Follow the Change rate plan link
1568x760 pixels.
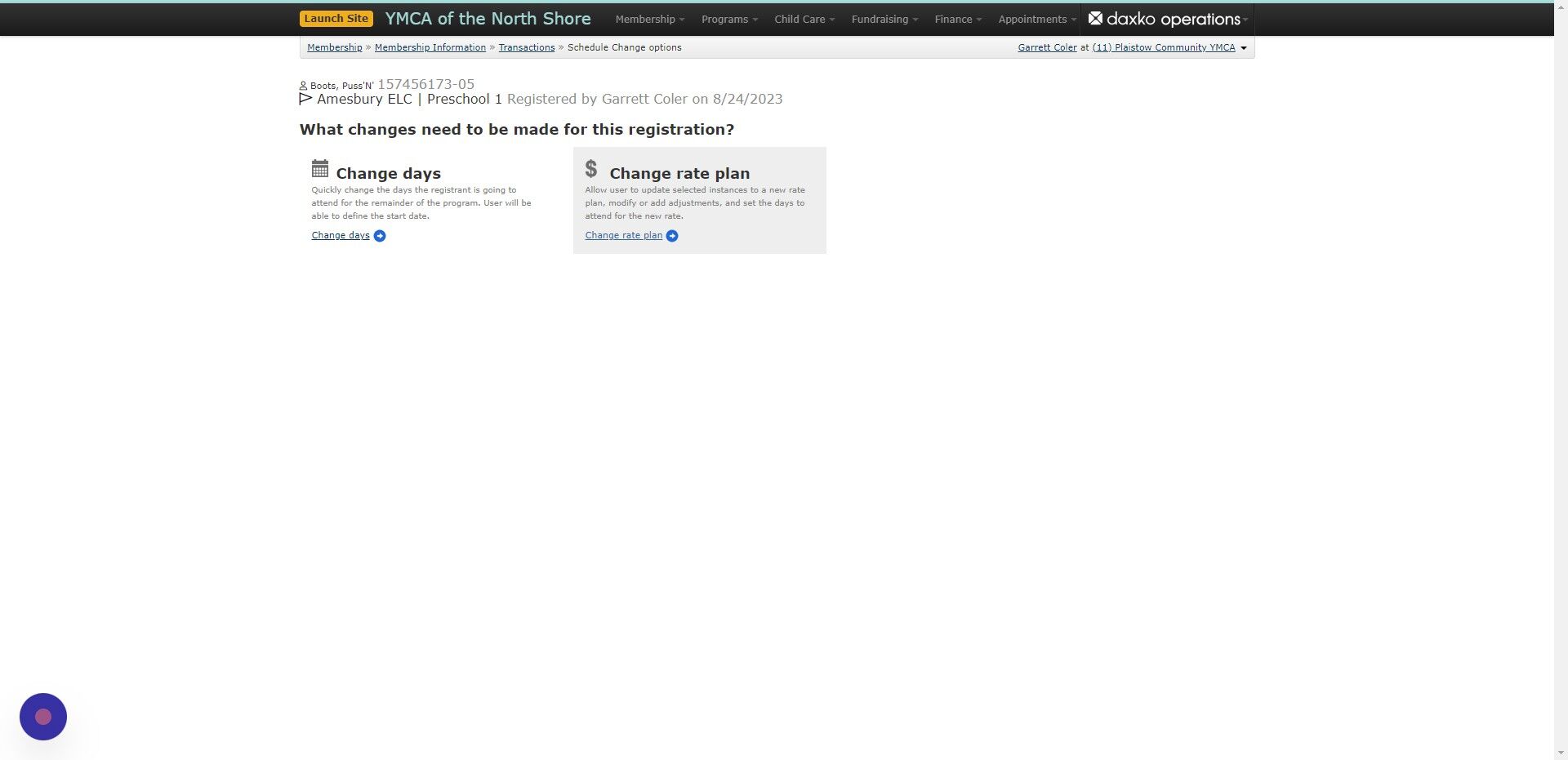pyautogui.click(x=622, y=235)
